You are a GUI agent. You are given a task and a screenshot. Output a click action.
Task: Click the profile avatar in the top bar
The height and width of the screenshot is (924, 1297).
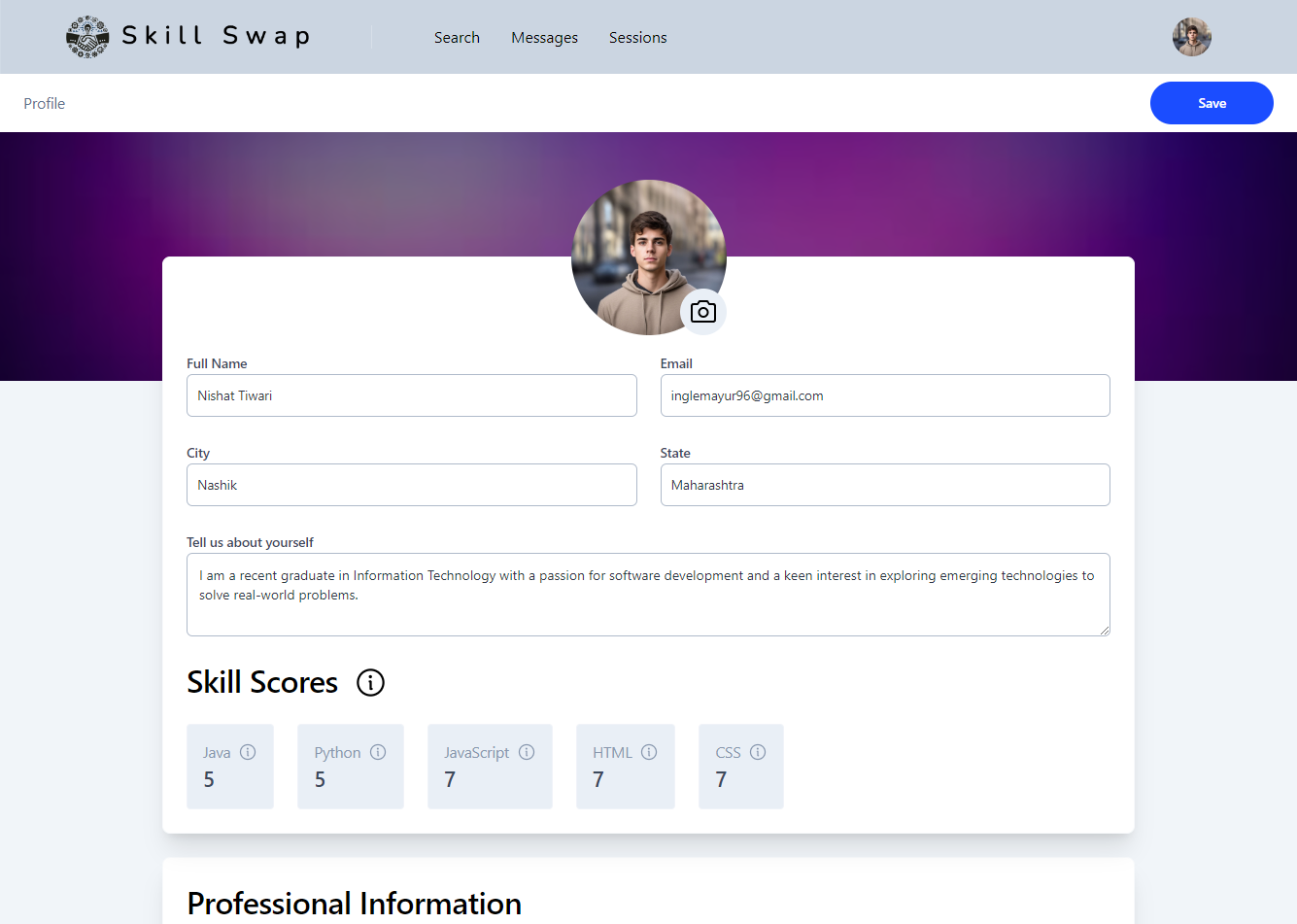coord(1191,36)
